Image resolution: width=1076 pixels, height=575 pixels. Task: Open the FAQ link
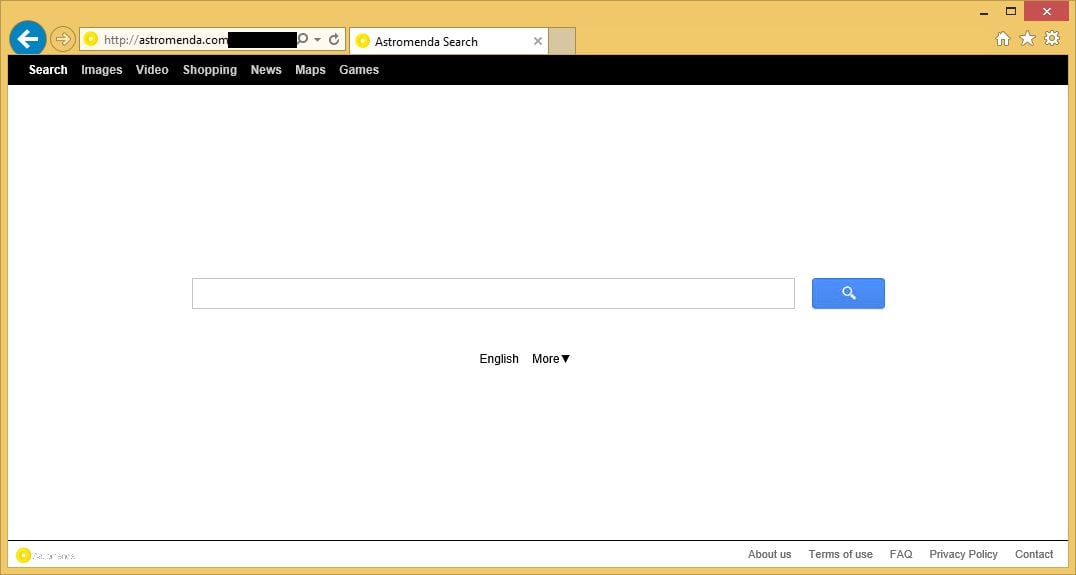pyautogui.click(x=901, y=554)
